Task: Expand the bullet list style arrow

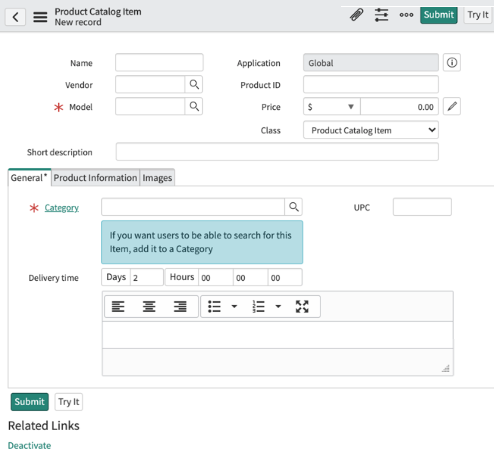Action: tap(234, 306)
